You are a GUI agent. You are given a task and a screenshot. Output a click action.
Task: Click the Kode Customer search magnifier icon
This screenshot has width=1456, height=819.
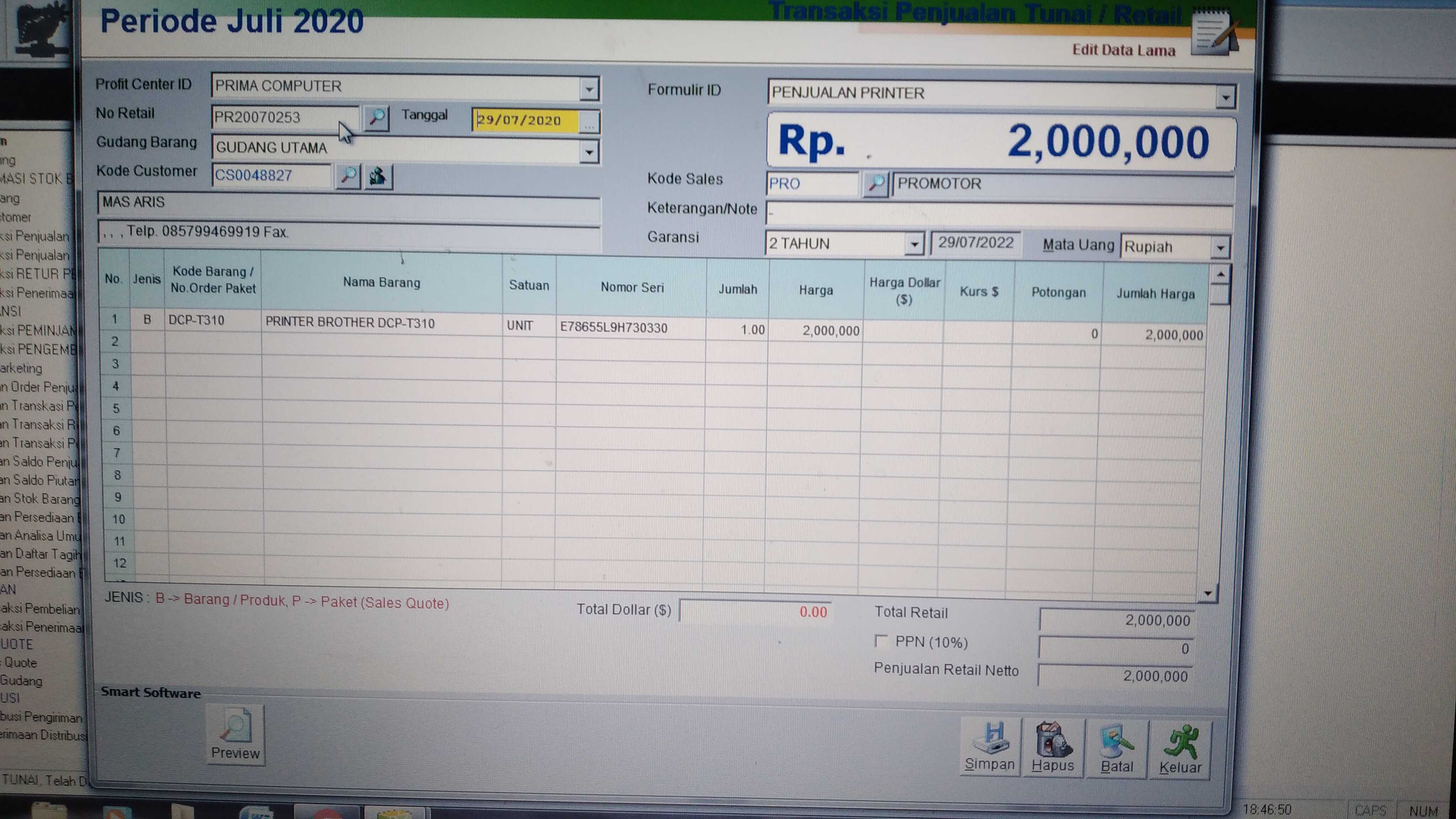tap(348, 176)
